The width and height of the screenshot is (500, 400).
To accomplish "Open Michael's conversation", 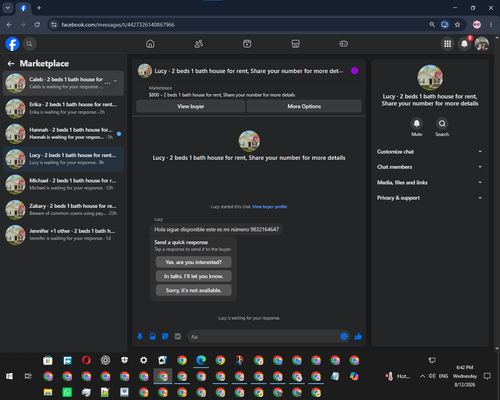I will click(63, 184).
